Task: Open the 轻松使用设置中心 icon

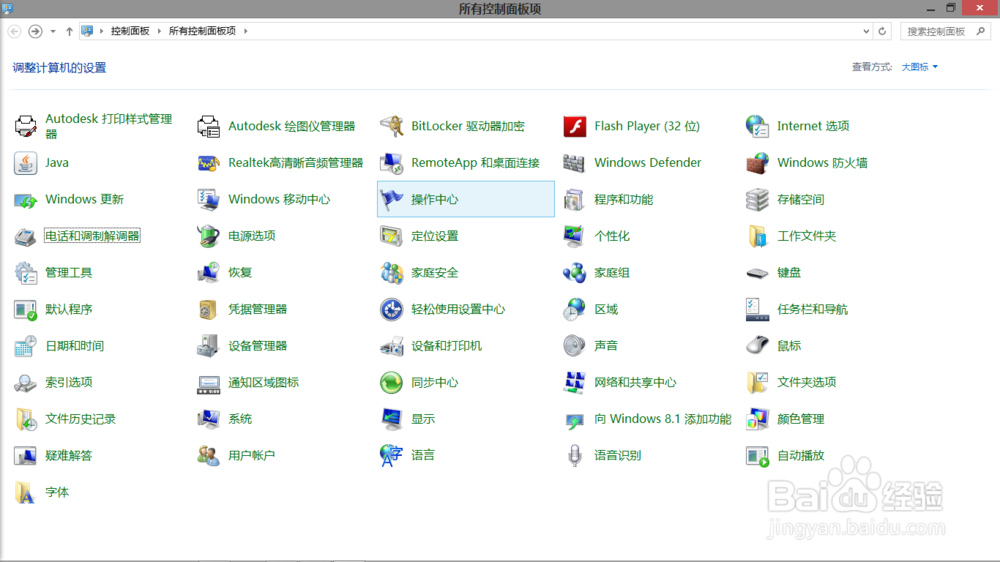Action: (x=392, y=309)
